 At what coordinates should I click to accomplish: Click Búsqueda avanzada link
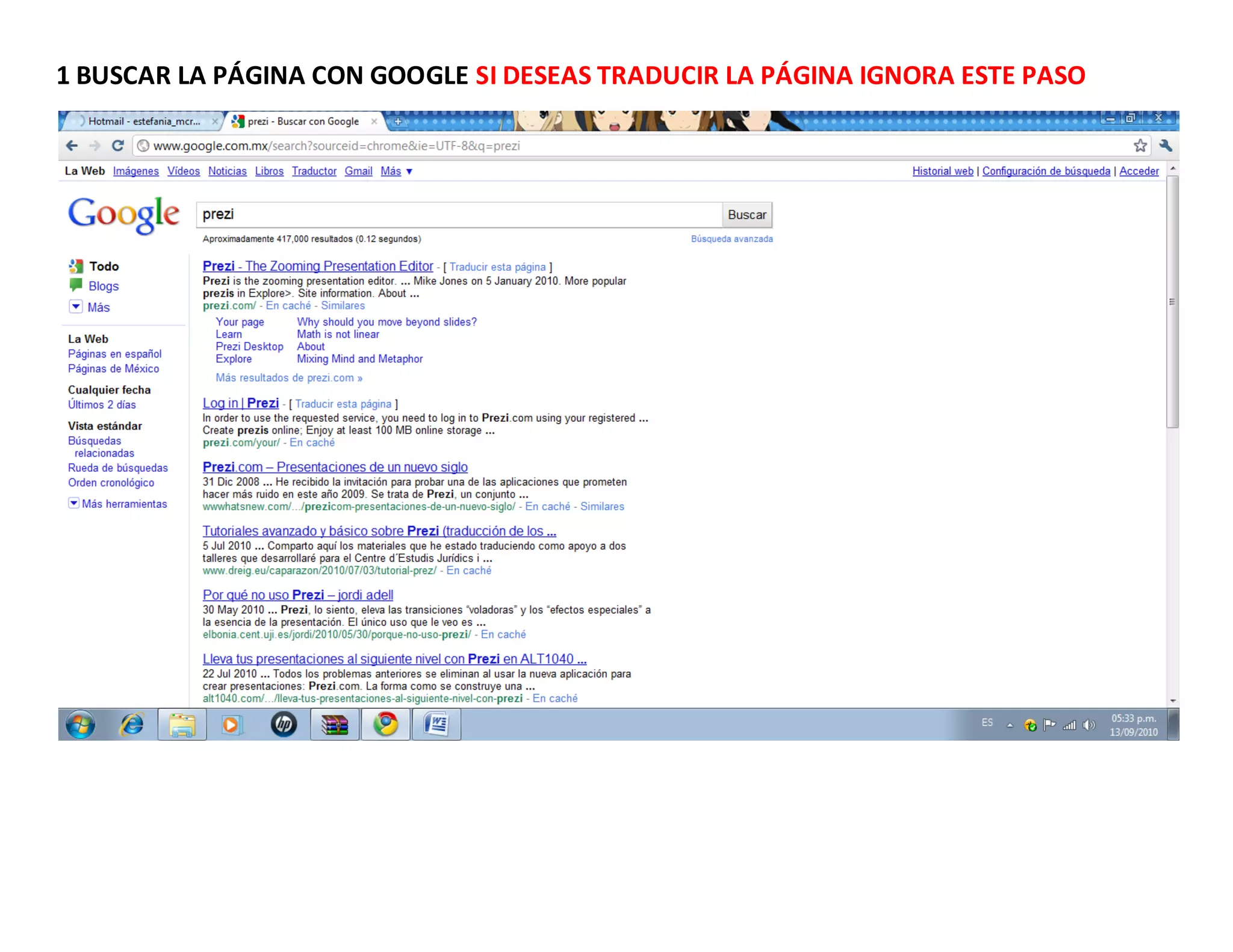(731, 239)
